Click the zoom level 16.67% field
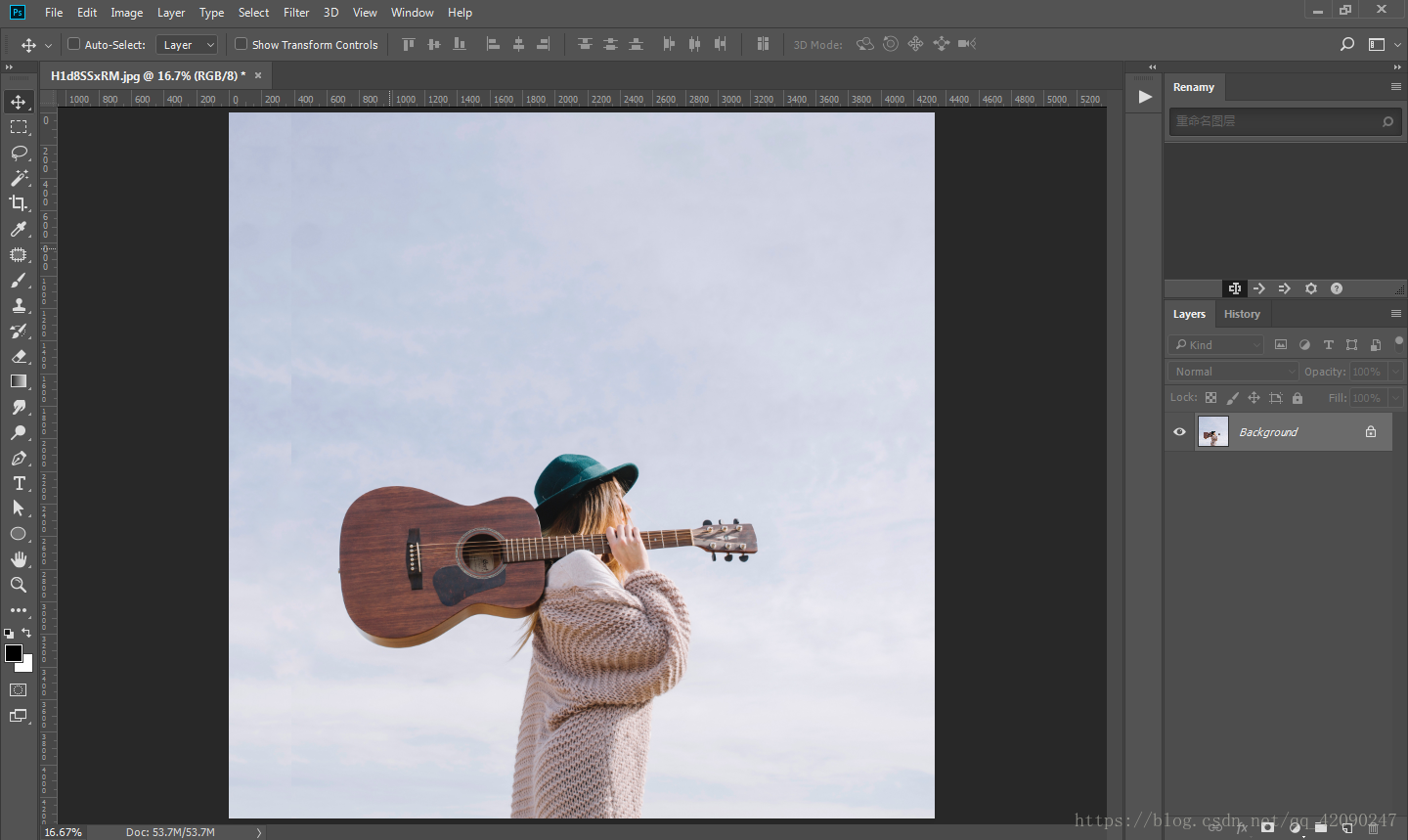The image size is (1408, 840). coord(64,832)
